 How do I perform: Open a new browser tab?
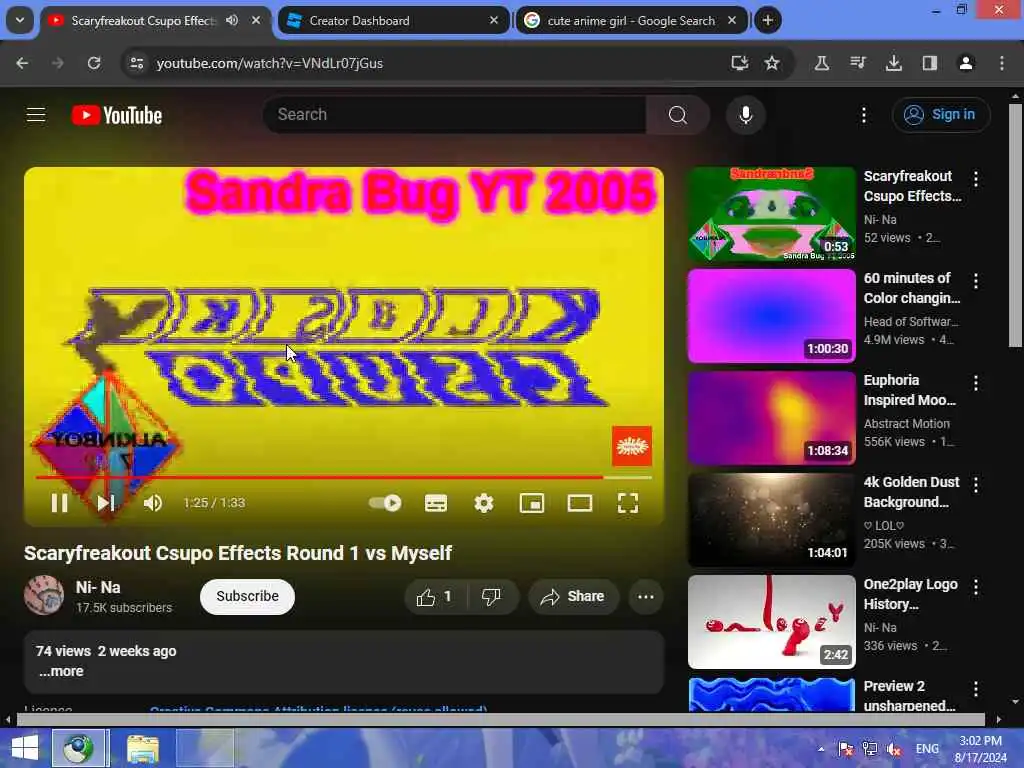click(767, 21)
